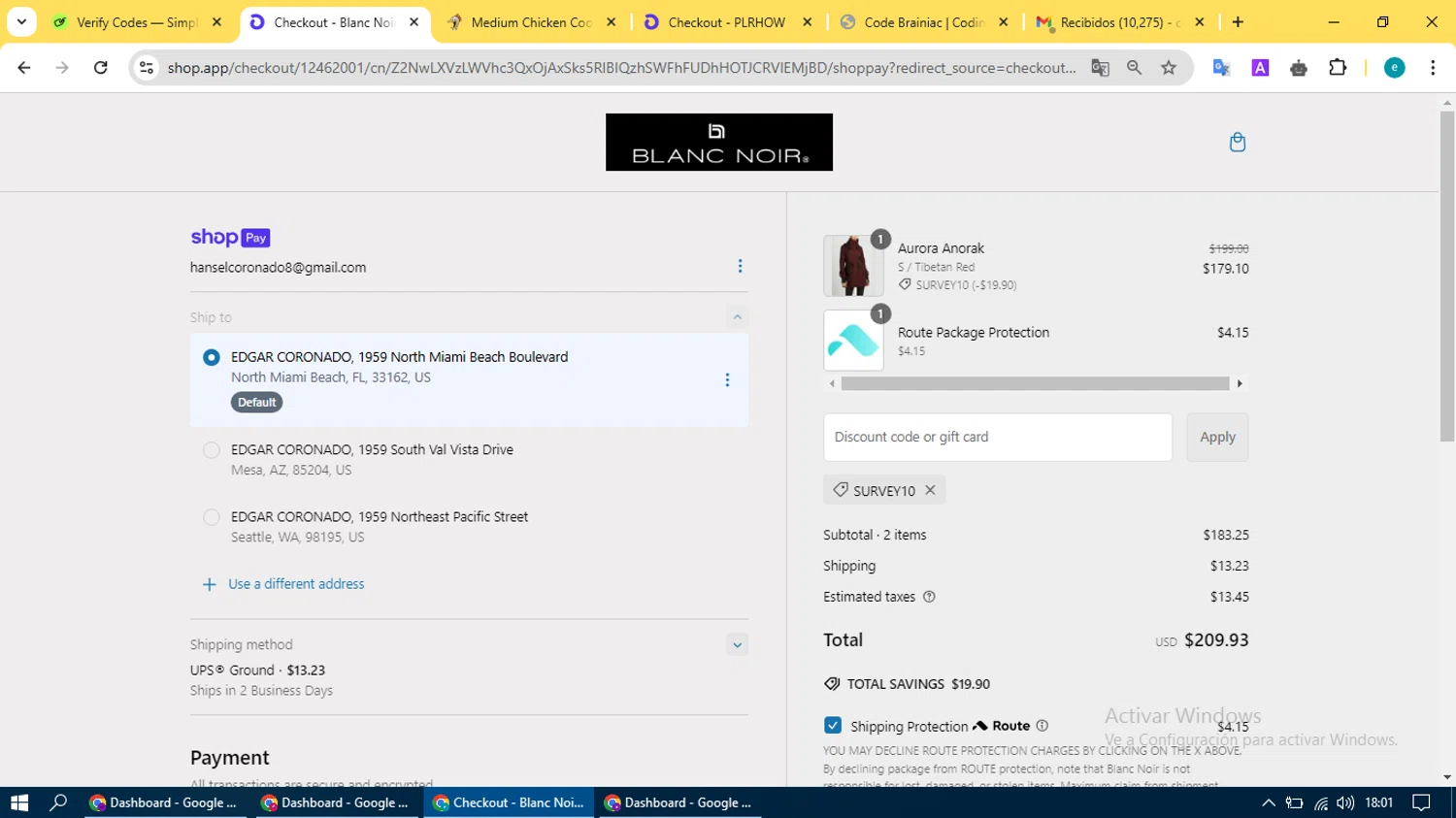Click the Route Package Protection thumbnail
The image size is (1456, 818).
[x=853, y=341]
